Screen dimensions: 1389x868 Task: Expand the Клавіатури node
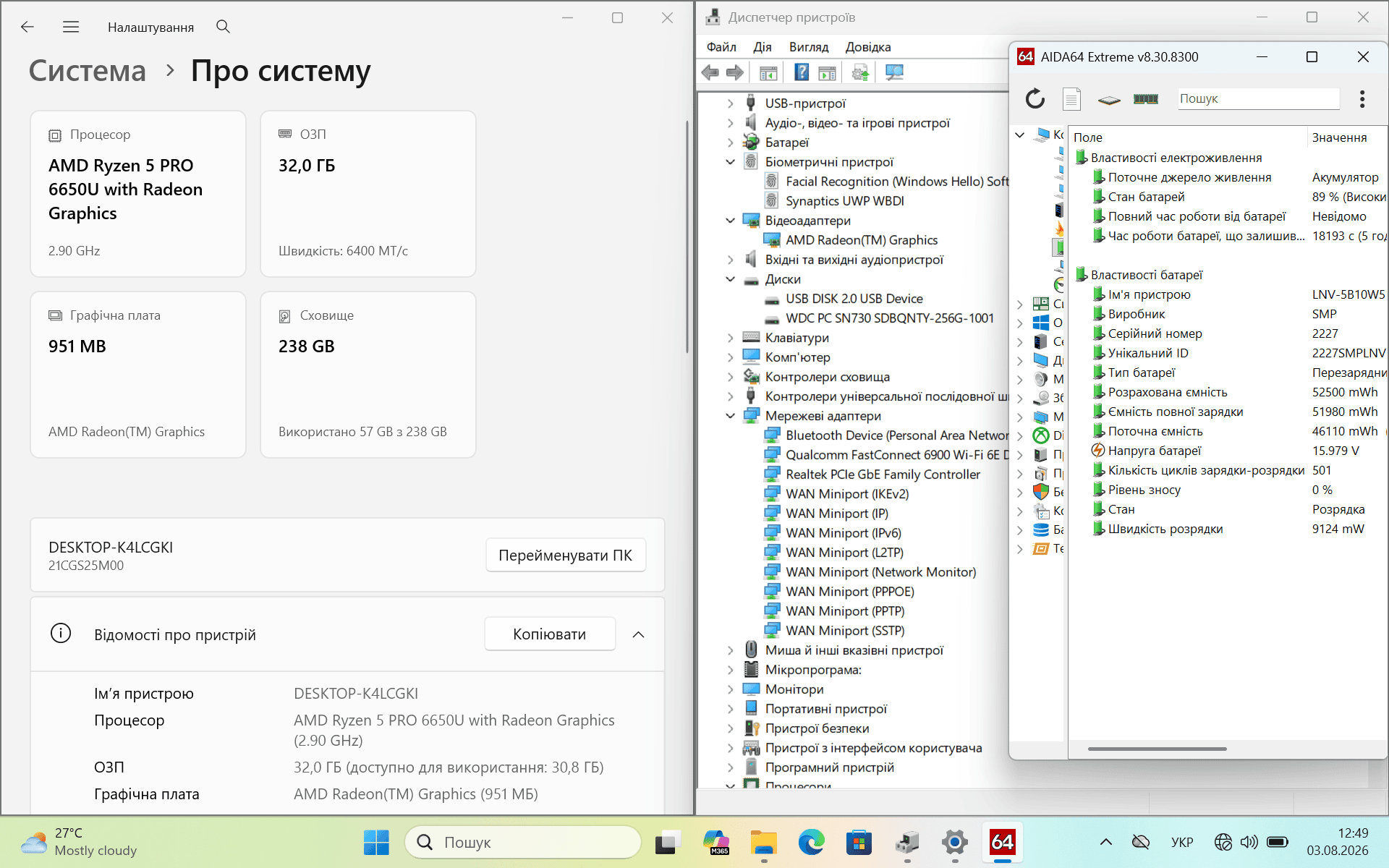[731, 338]
